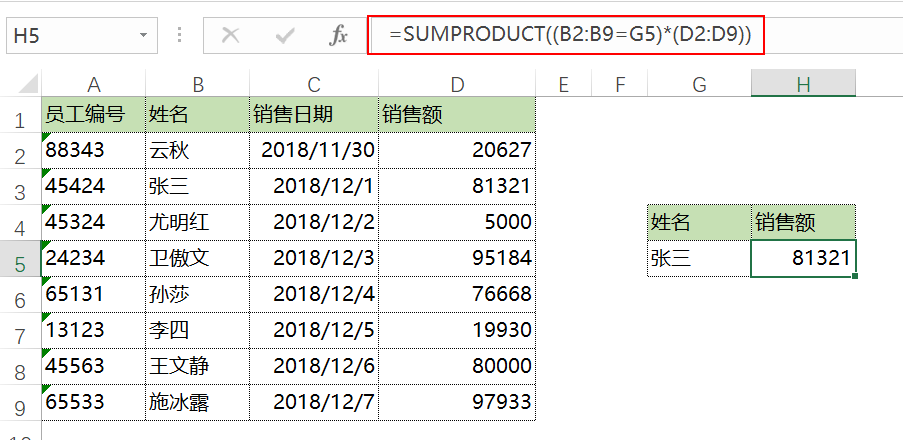Click the formula bar vertical dots handle

point(180,36)
